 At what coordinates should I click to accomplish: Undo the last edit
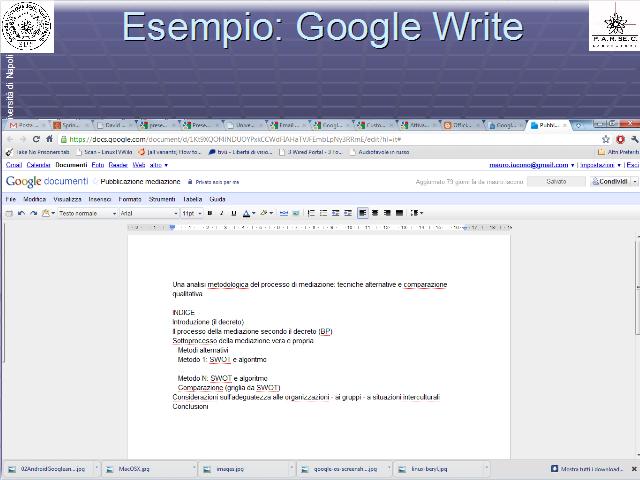[21, 213]
